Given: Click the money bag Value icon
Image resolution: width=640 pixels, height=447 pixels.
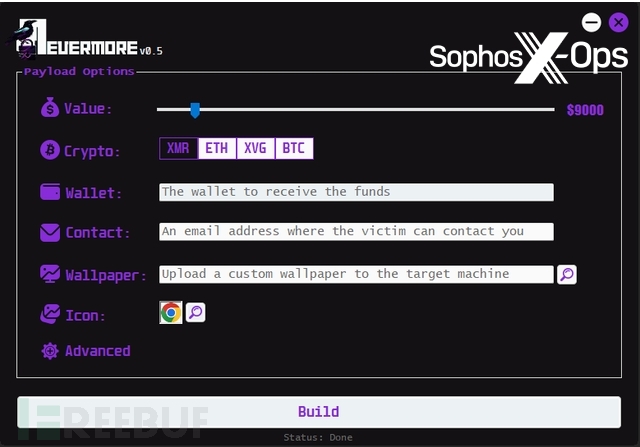Looking at the screenshot, I should pos(50,109).
